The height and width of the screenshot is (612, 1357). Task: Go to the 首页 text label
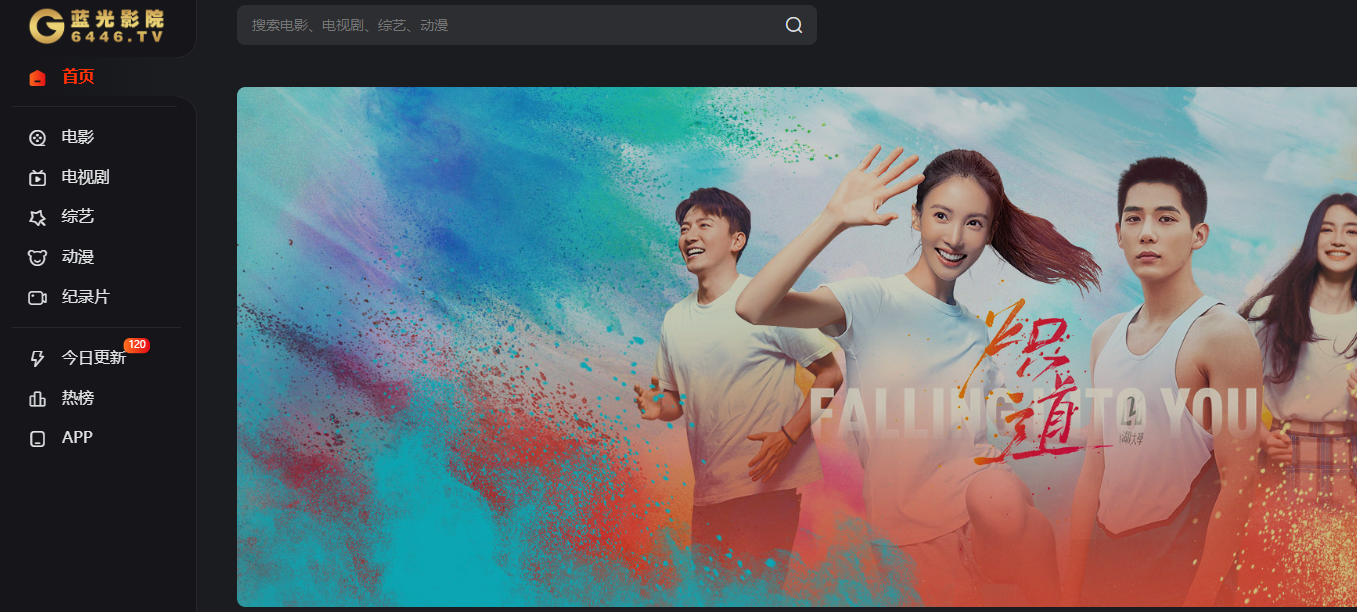click(78, 77)
